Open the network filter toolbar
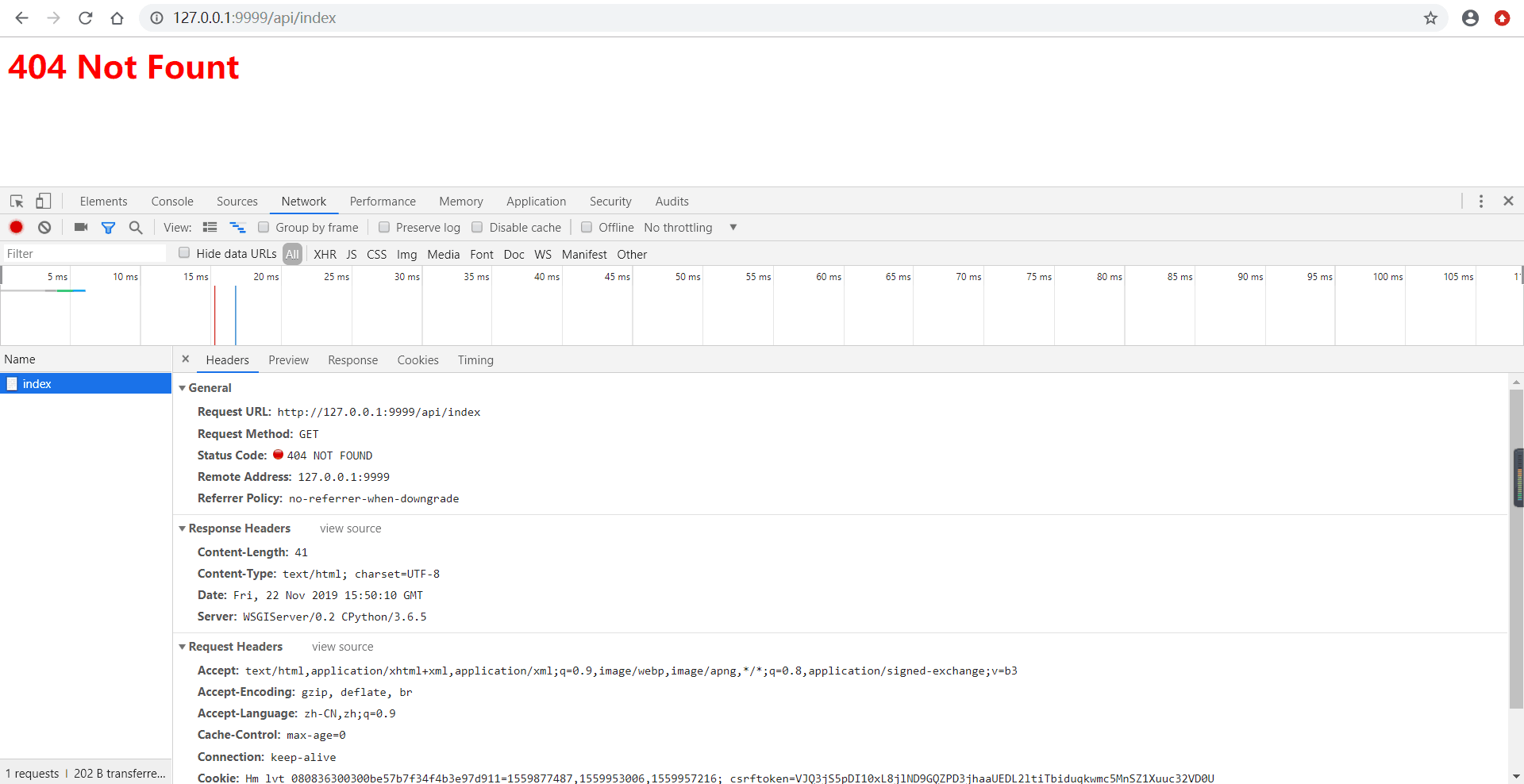1524x784 pixels. (x=109, y=227)
